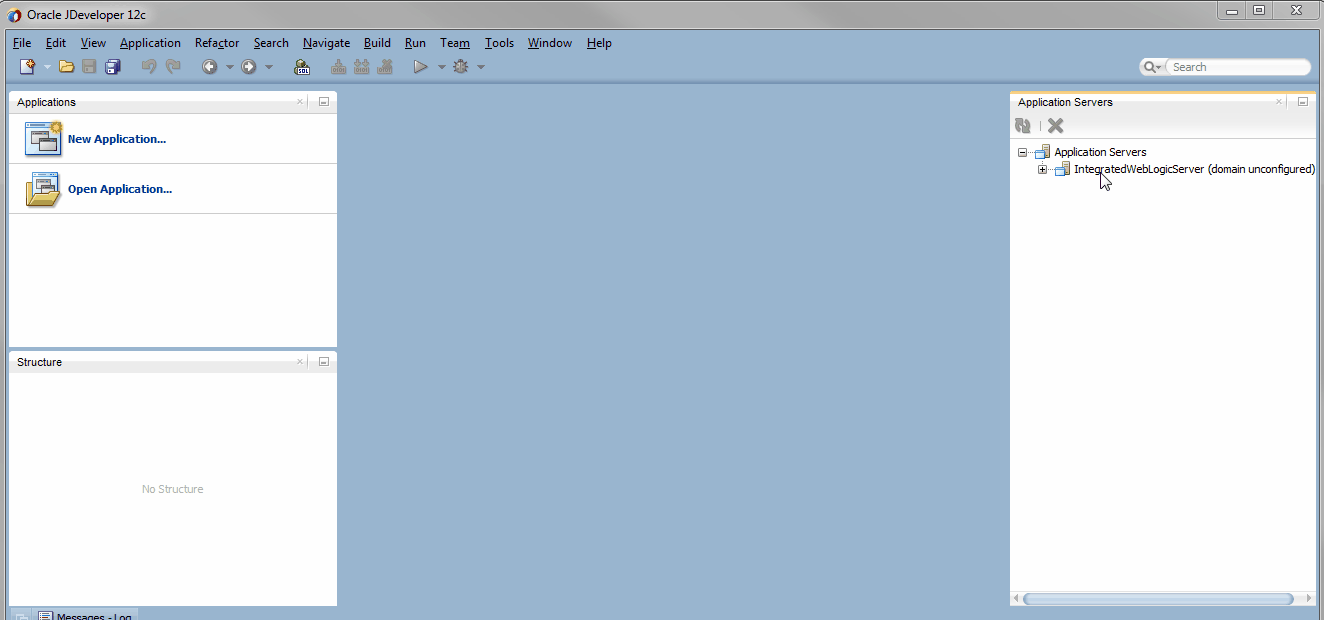Select the Application Servers panel tab
This screenshot has width=1324, height=620.
pos(1065,102)
